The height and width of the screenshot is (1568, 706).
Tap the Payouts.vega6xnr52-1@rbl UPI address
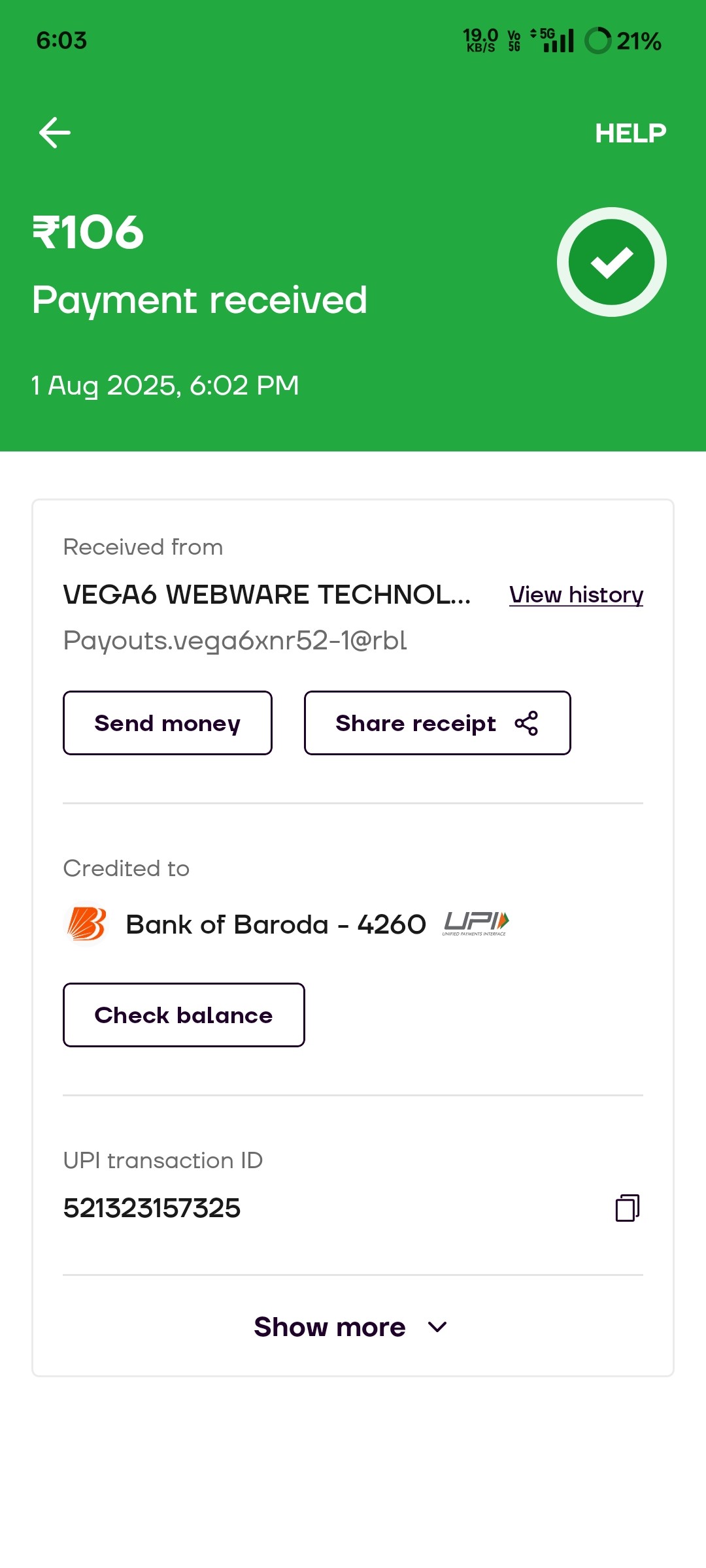tap(235, 640)
